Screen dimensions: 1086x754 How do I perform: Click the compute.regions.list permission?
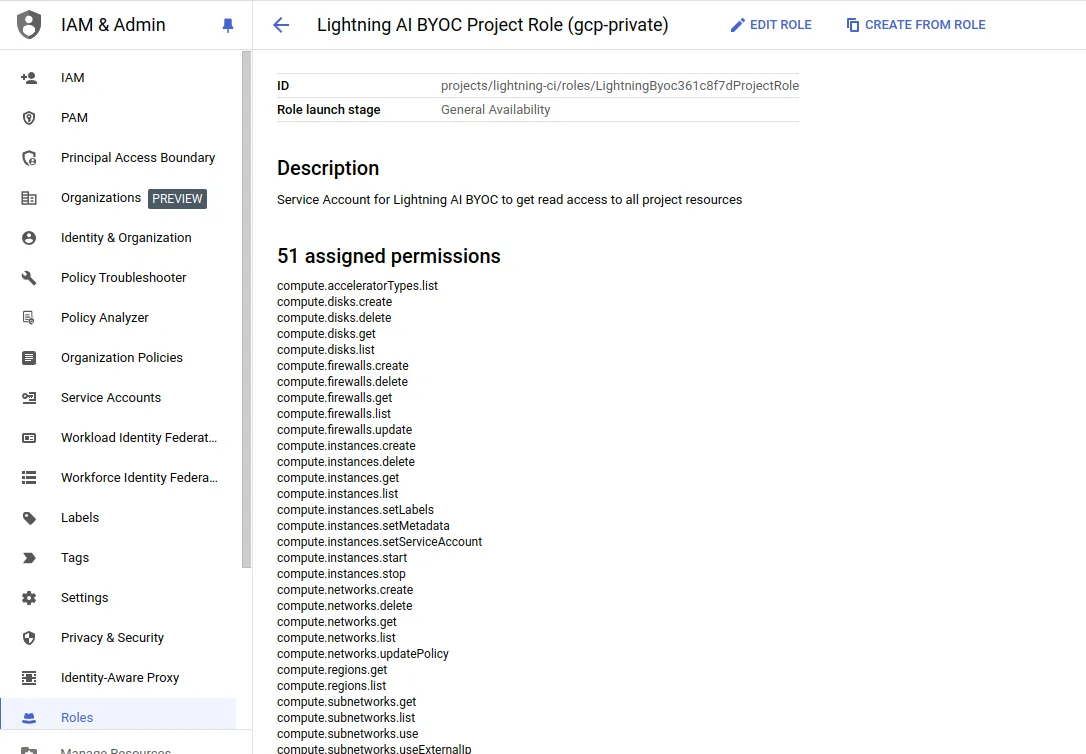coord(332,686)
